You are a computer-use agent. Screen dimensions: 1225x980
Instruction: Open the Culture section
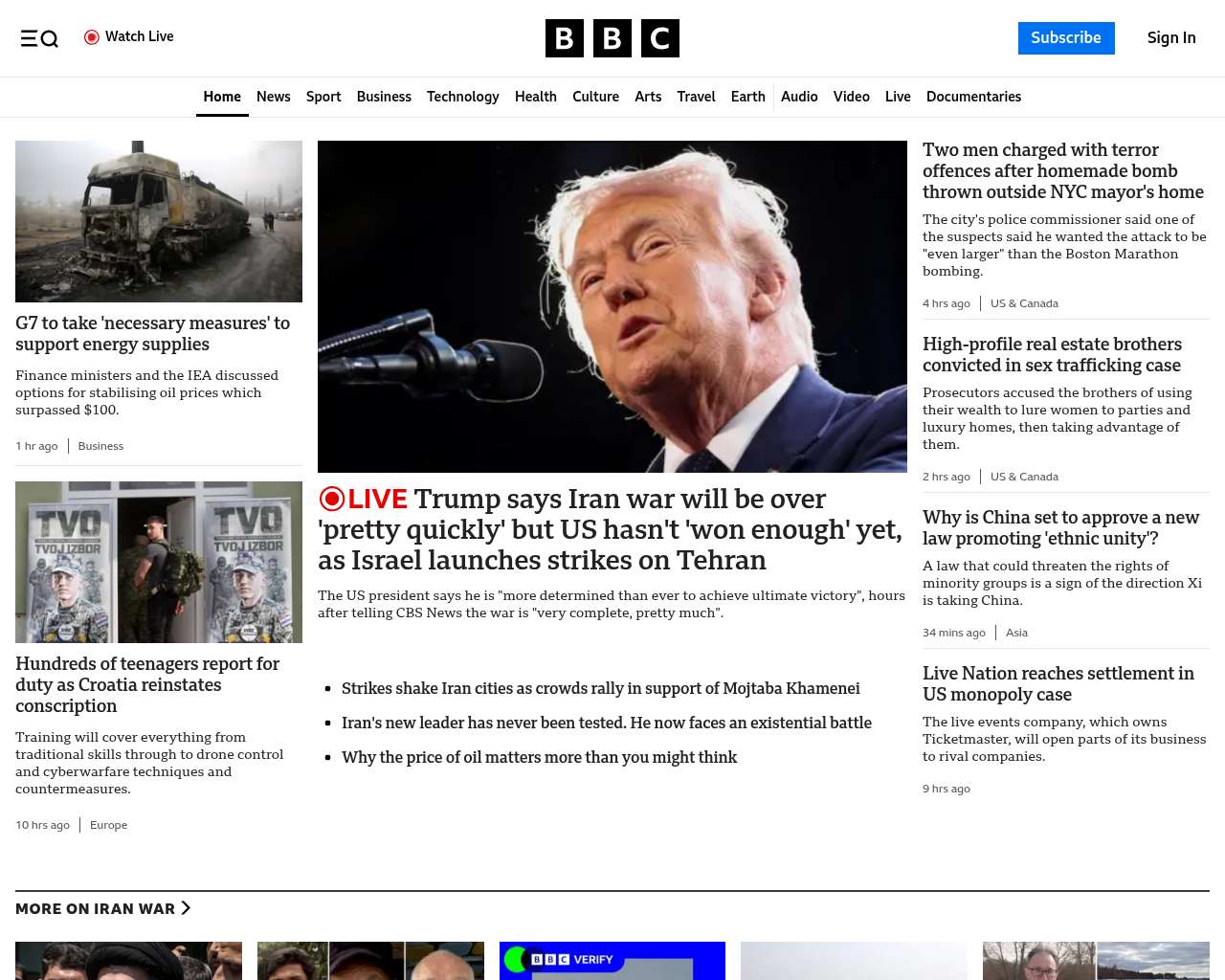click(x=595, y=97)
